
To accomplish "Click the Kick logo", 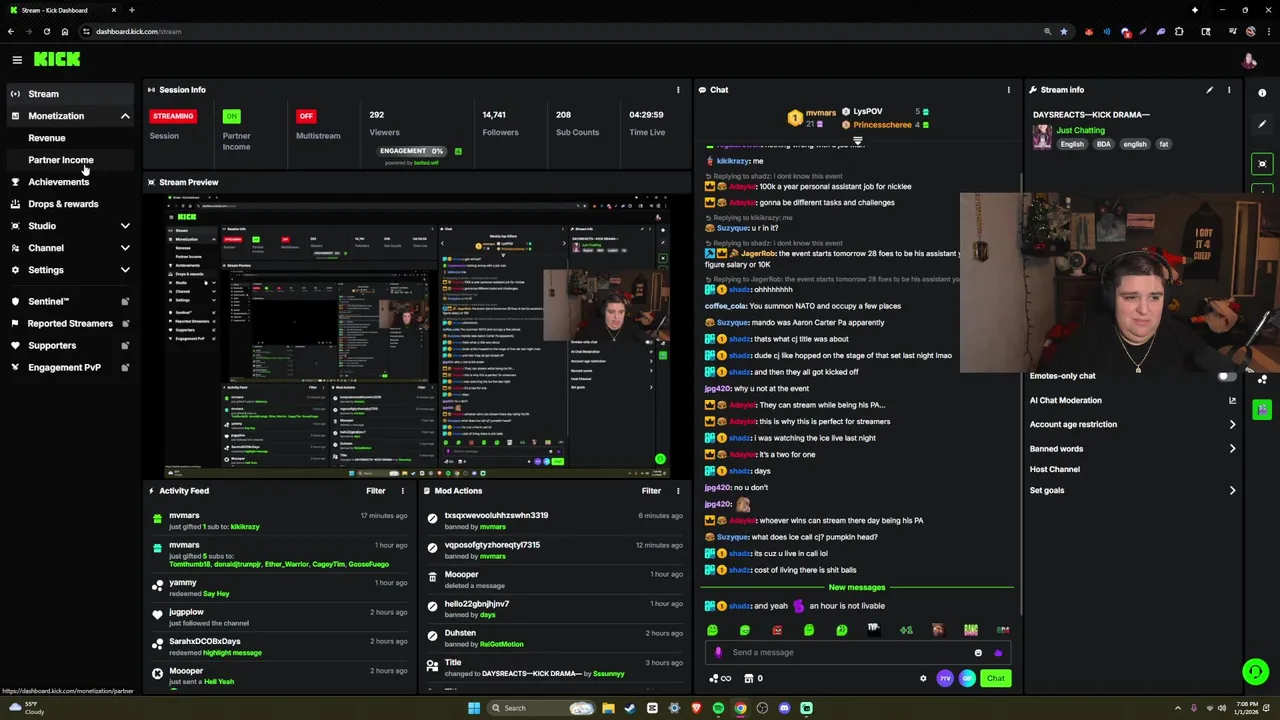I will click(57, 60).
